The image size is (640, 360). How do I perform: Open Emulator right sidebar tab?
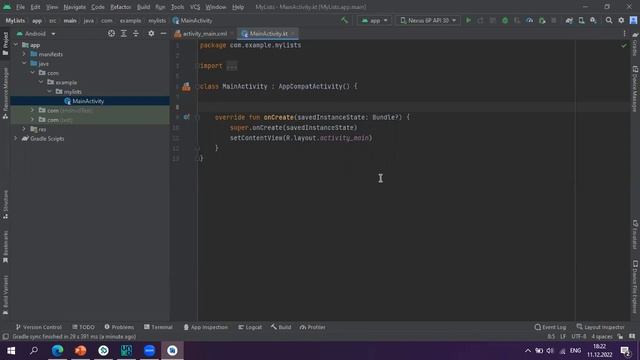click(635, 234)
